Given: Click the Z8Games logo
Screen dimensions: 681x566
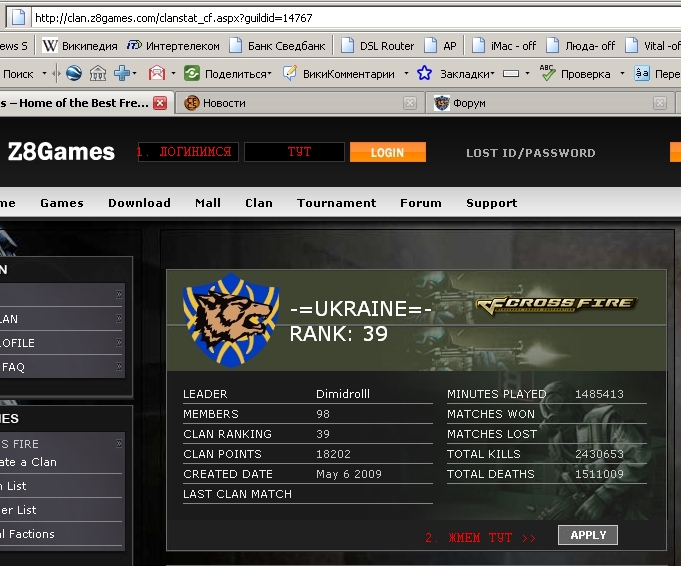Looking at the screenshot, I should point(61,152).
